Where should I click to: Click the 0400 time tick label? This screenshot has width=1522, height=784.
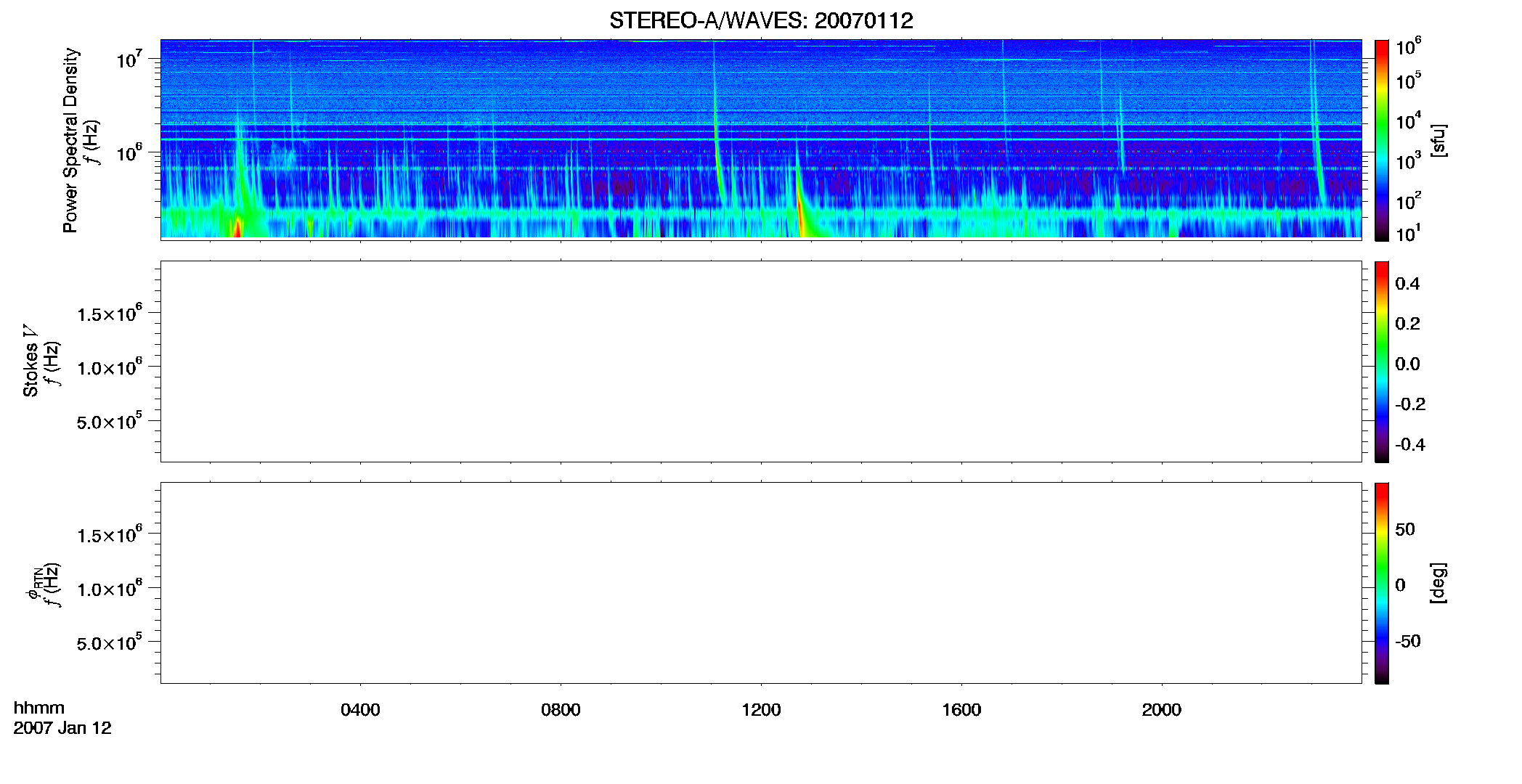click(x=360, y=710)
